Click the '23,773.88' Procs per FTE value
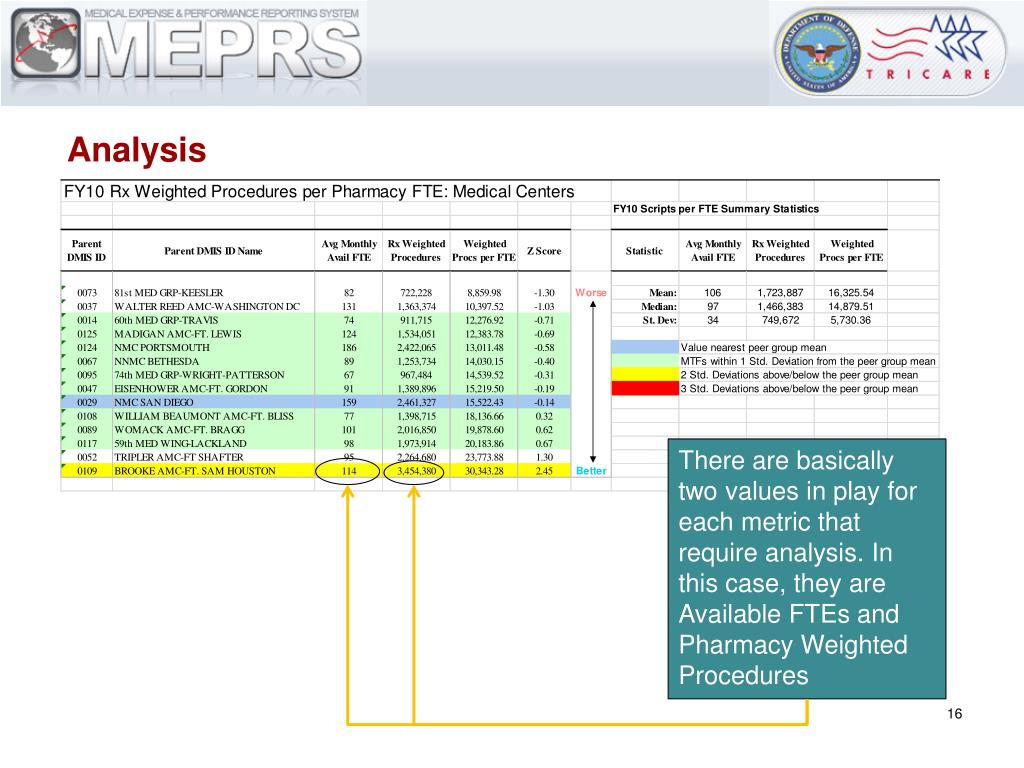The height and width of the screenshot is (768, 1024). click(x=484, y=457)
